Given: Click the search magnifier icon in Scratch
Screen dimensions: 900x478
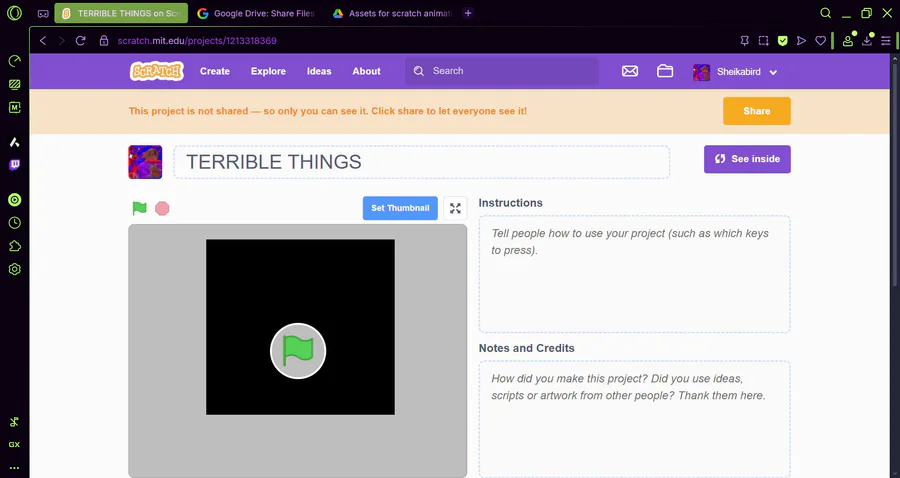Looking at the screenshot, I should click(419, 71).
